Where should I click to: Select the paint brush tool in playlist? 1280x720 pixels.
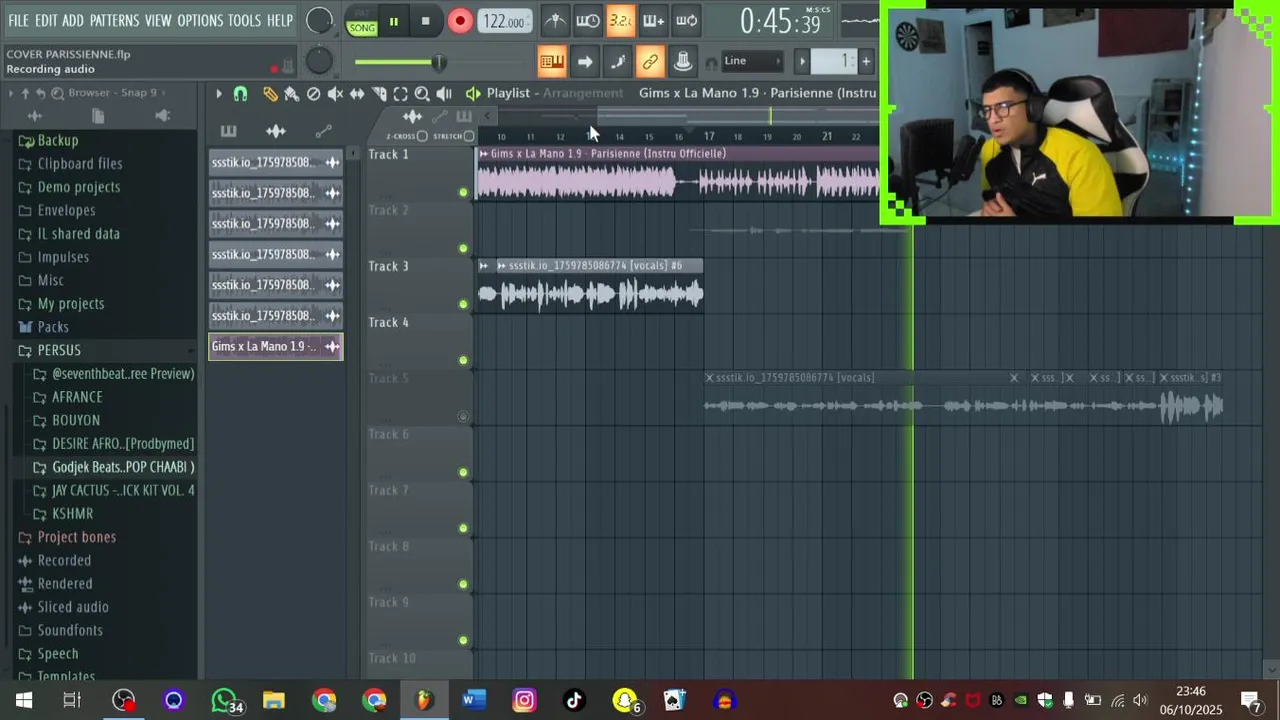[291, 94]
